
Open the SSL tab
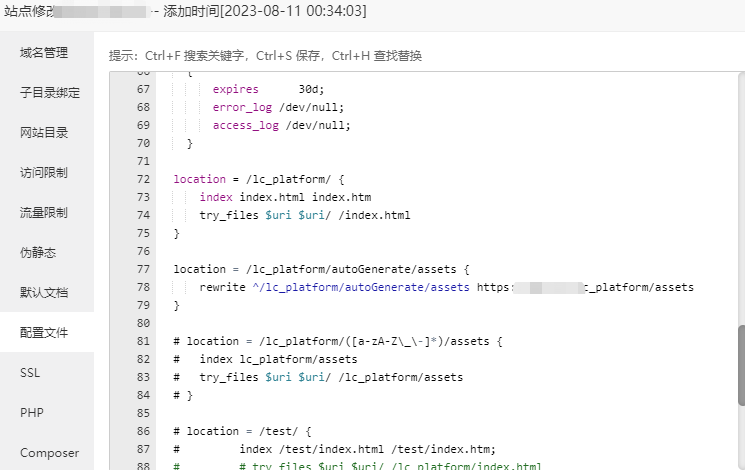click(x=30, y=373)
